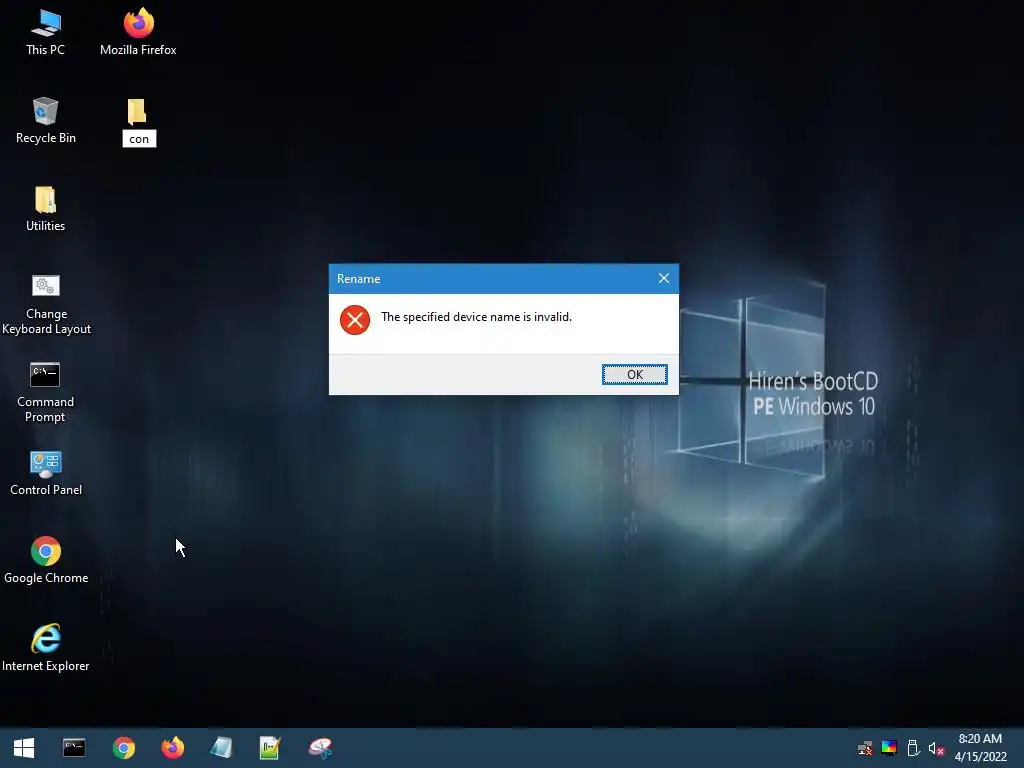
Task: Select the Mozilla Firefox desktop shortcut
Action: point(138,32)
